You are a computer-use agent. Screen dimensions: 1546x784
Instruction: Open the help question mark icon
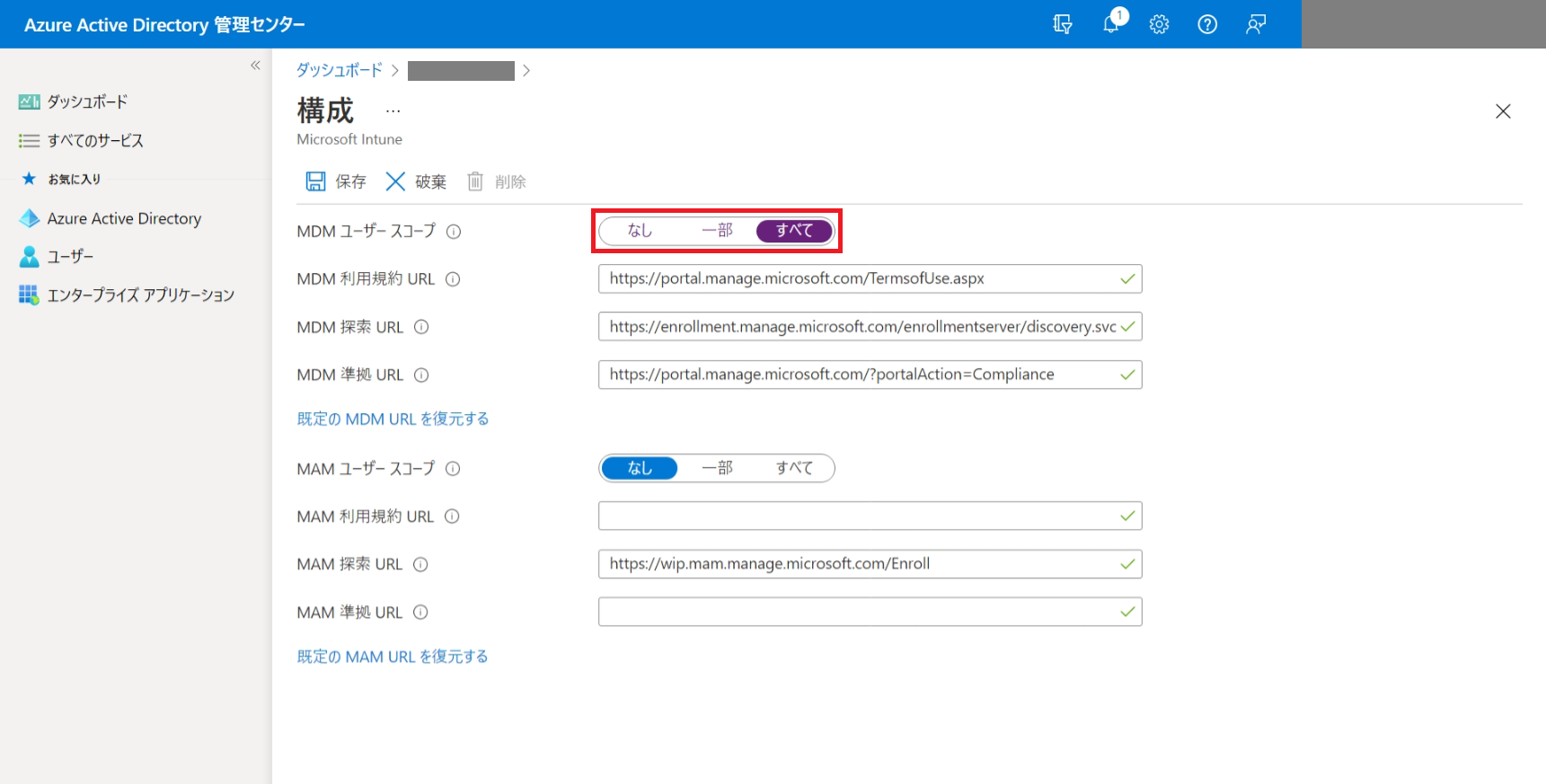tap(1207, 24)
